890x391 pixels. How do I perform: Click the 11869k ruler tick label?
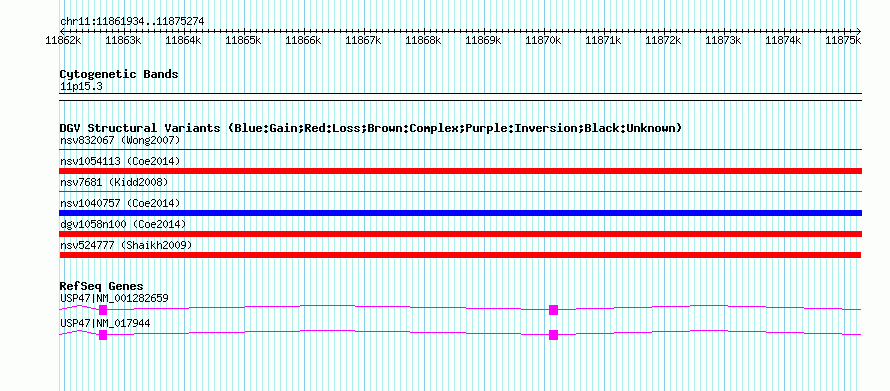click(483, 40)
